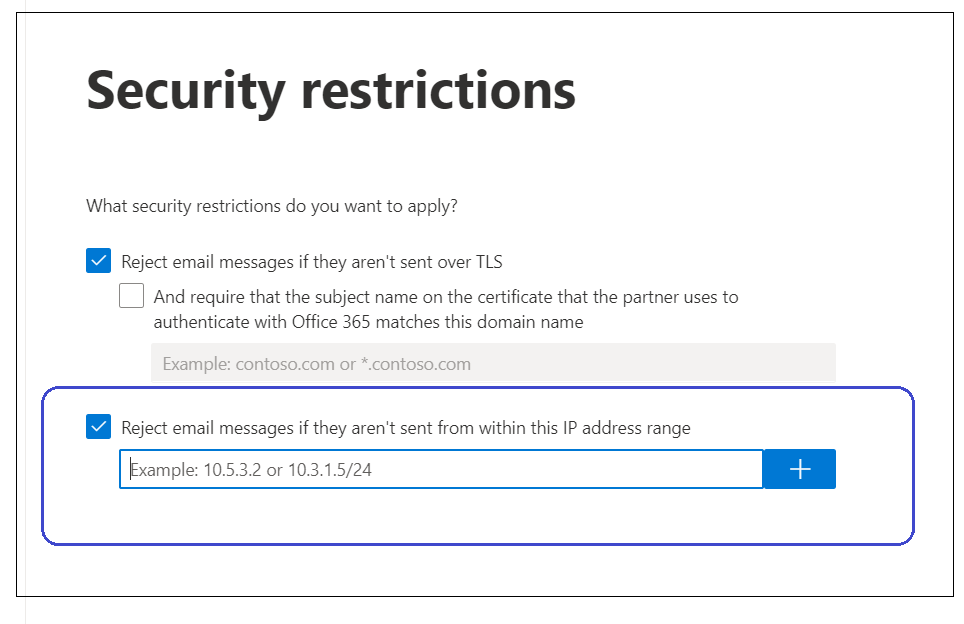Click the 'And require that the subject name' label

[x=445, y=297]
